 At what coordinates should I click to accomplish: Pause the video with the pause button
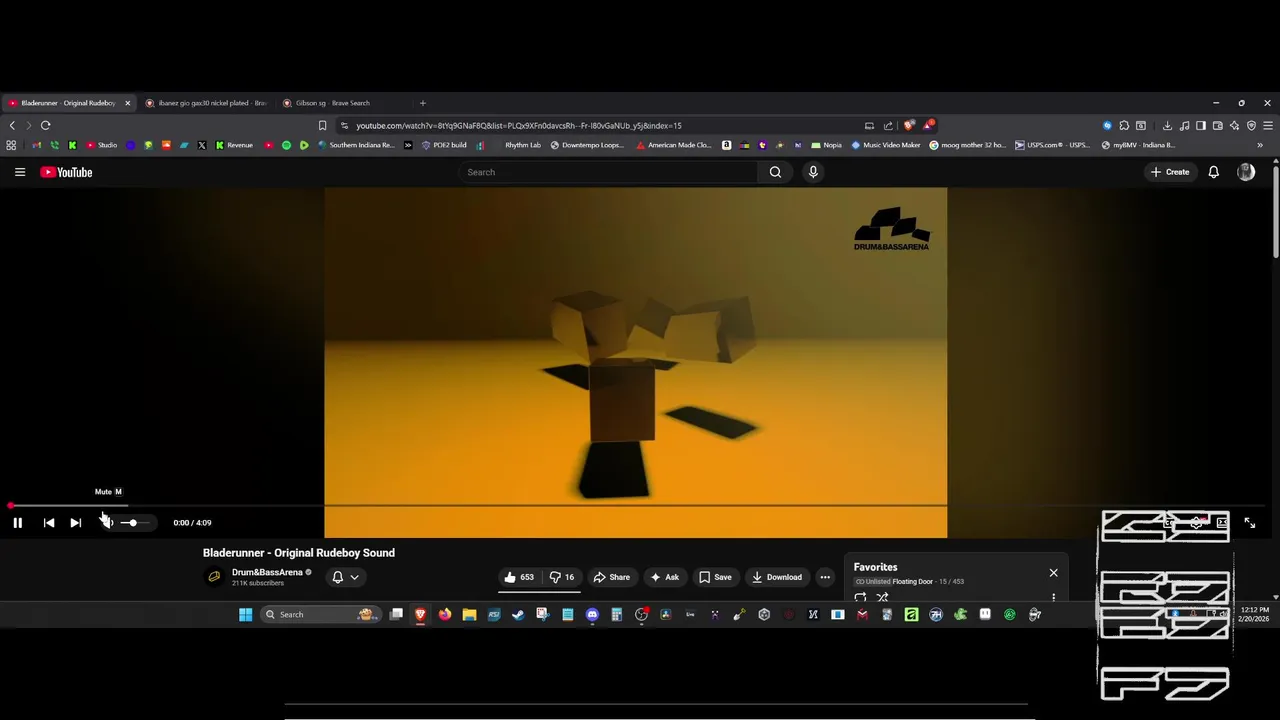[x=17, y=523]
